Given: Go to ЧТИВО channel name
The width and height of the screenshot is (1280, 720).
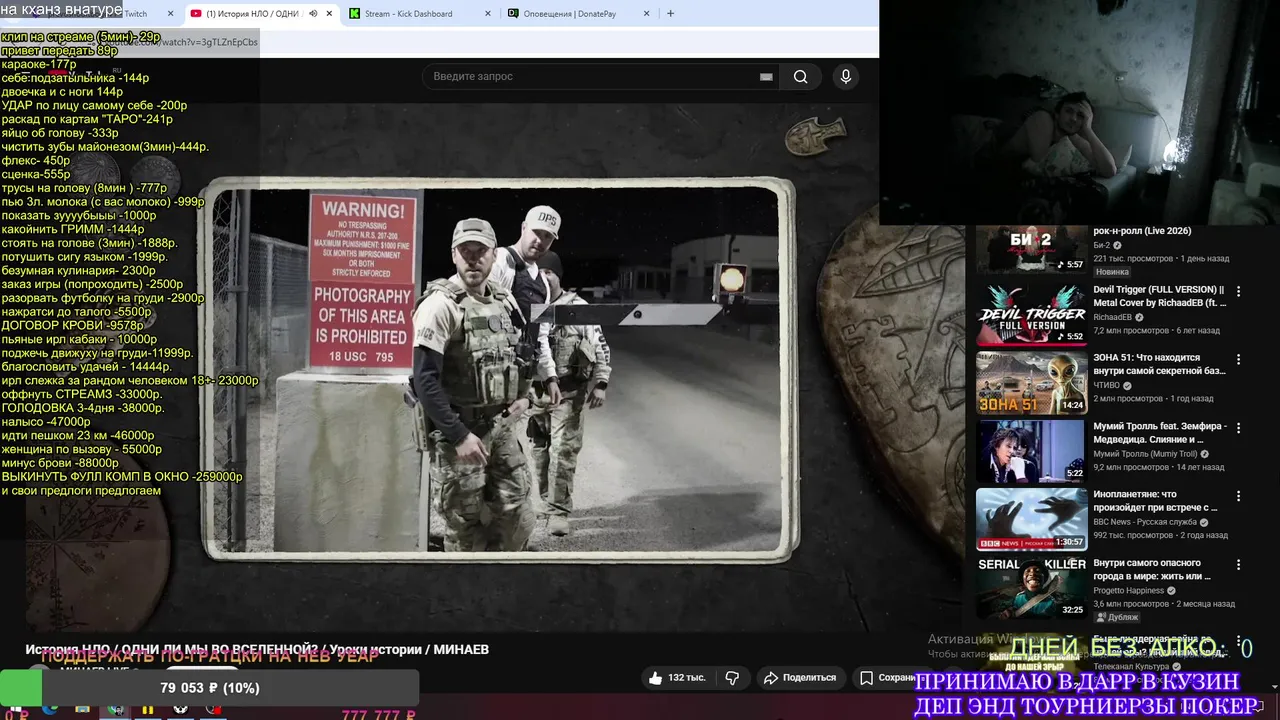Looking at the screenshot, I should pyautogui.click(x=1106, y=386).
